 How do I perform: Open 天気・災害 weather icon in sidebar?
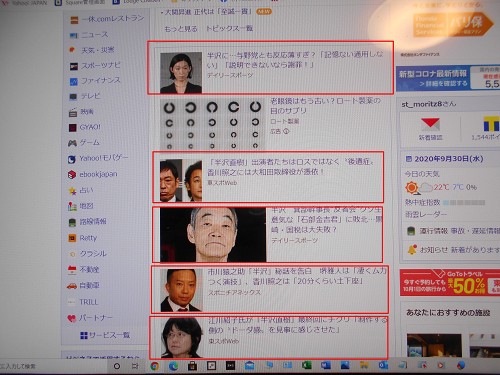(72, 50)
